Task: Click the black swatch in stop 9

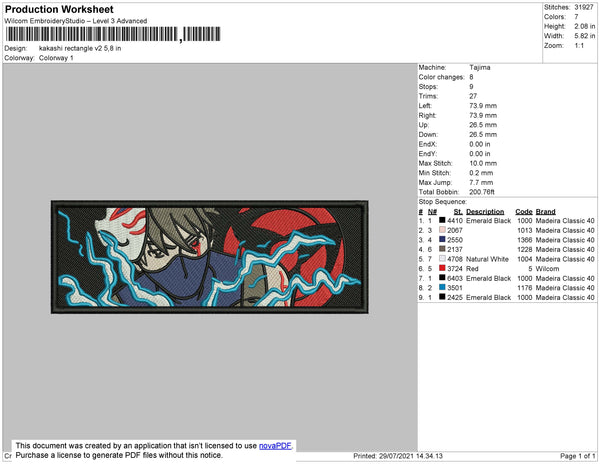Action: [x=442, y=297]
